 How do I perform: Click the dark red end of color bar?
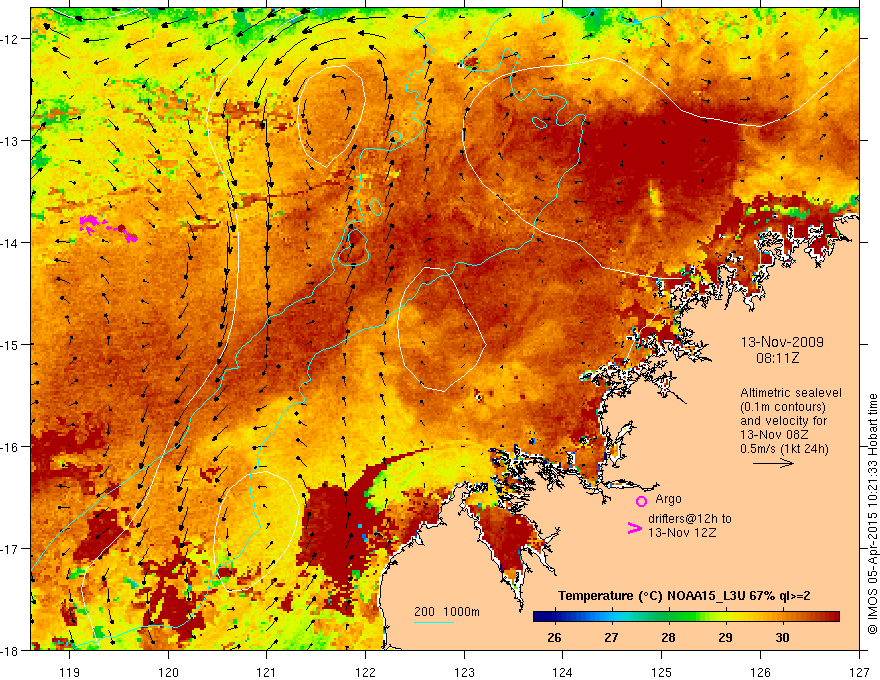coord(834,617)
